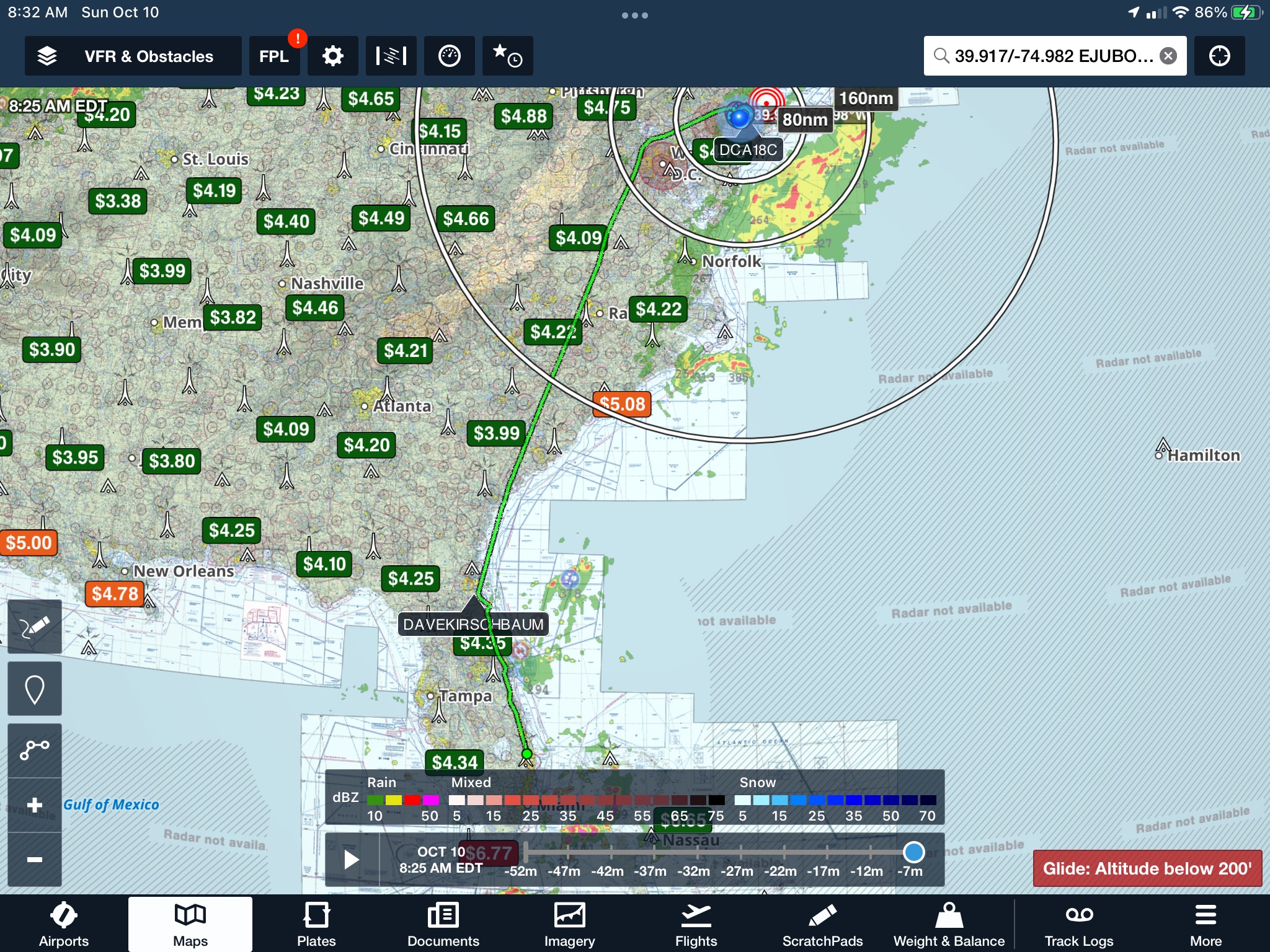Click the radar timeline slider handle

[x=913, y=852]
